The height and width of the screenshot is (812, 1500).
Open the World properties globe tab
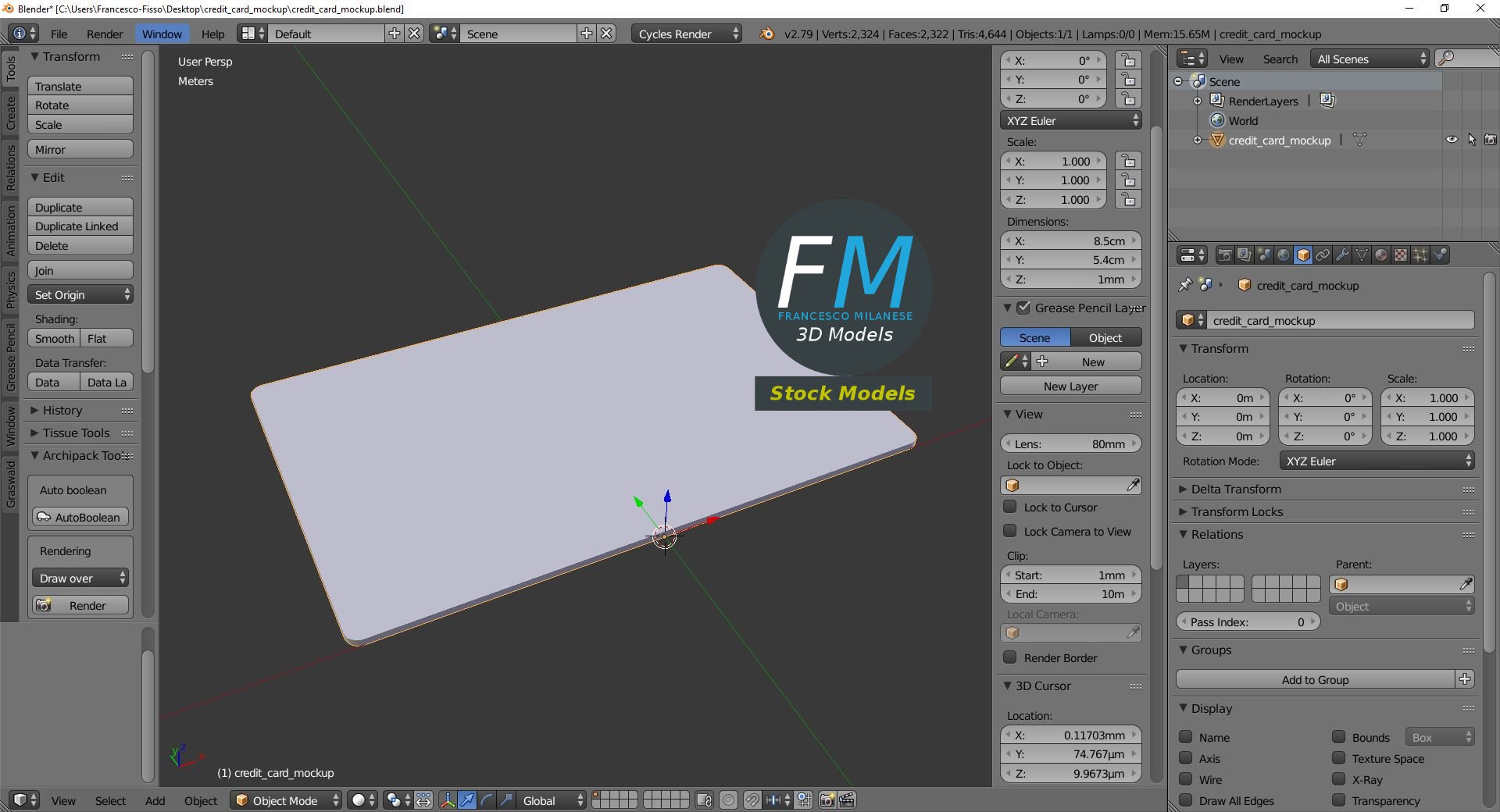[1284, 255]
